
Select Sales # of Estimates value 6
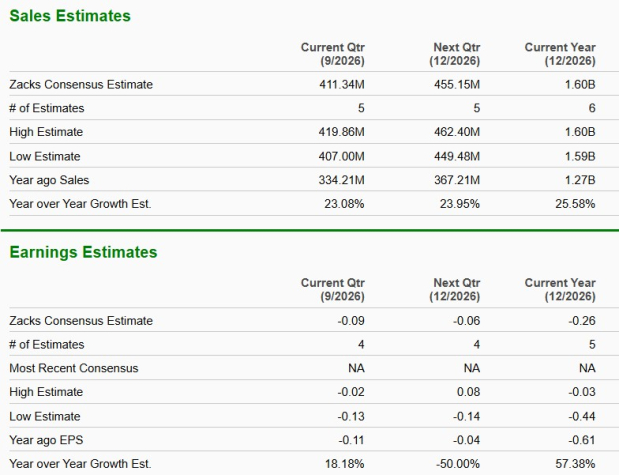(x=592, y=108)
